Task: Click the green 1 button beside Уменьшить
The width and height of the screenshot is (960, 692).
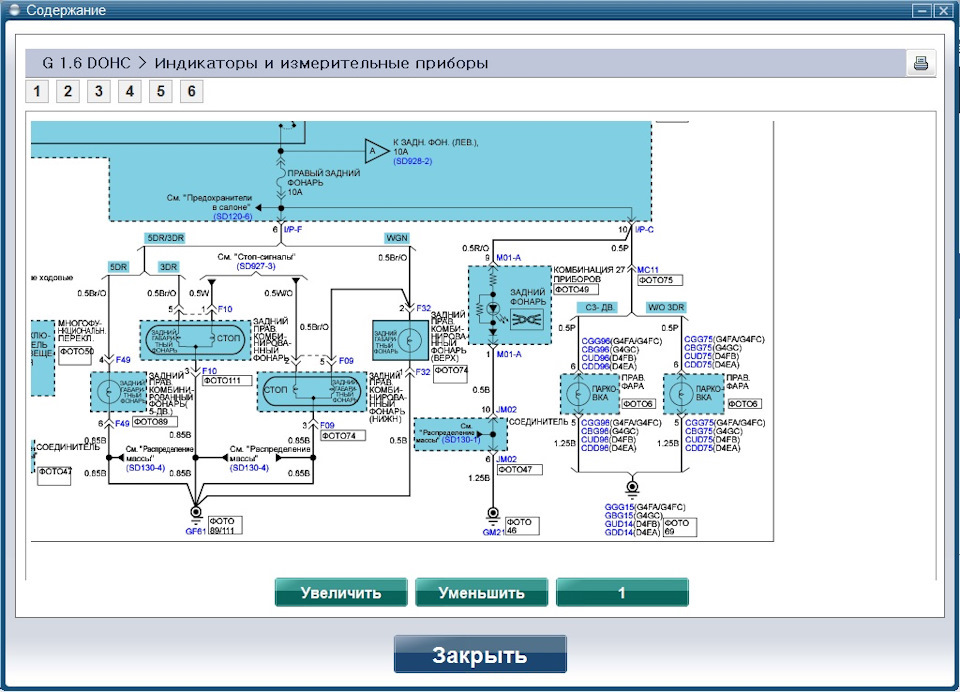Action: 622,592
